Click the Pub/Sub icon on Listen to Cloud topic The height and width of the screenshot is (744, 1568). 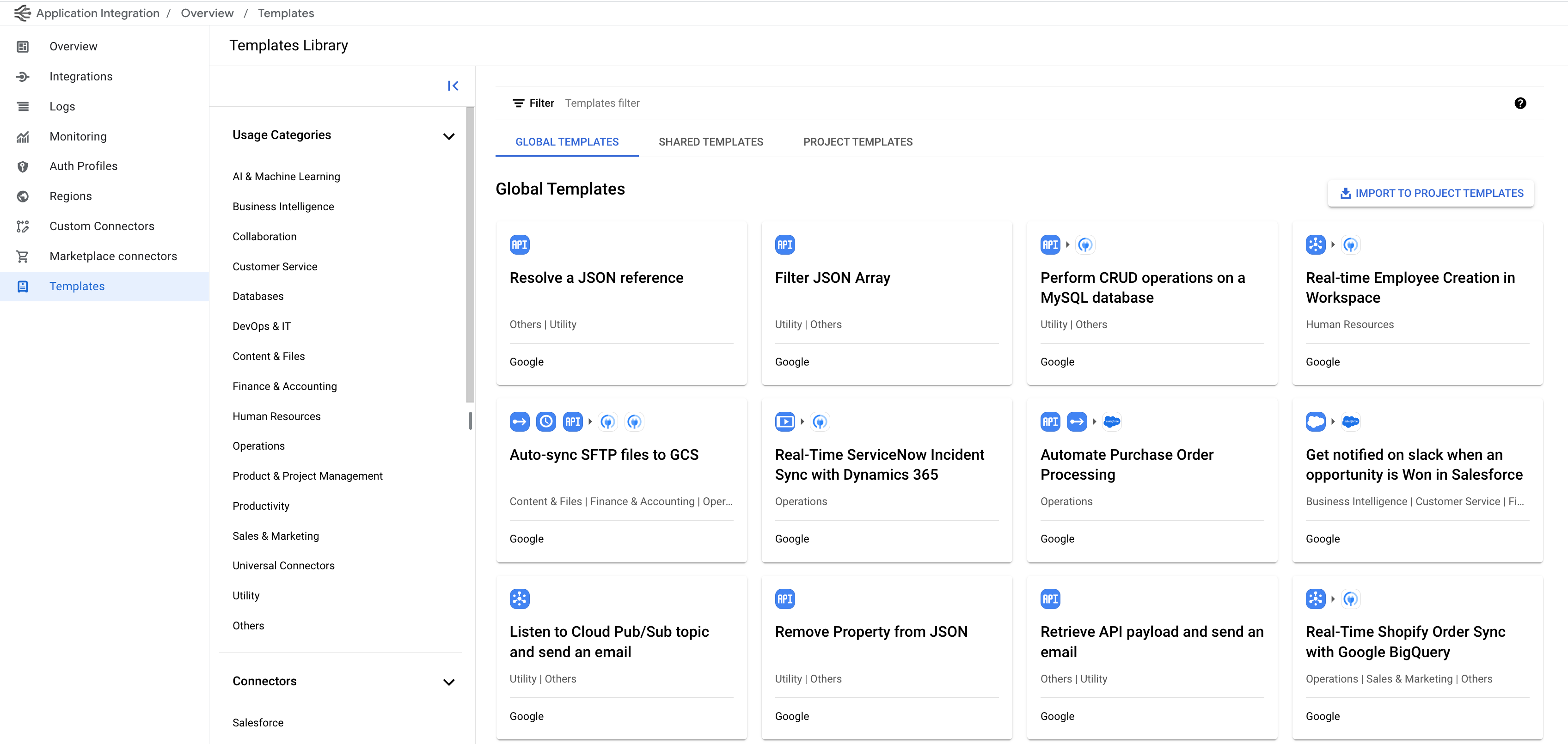tap(520, 598)
